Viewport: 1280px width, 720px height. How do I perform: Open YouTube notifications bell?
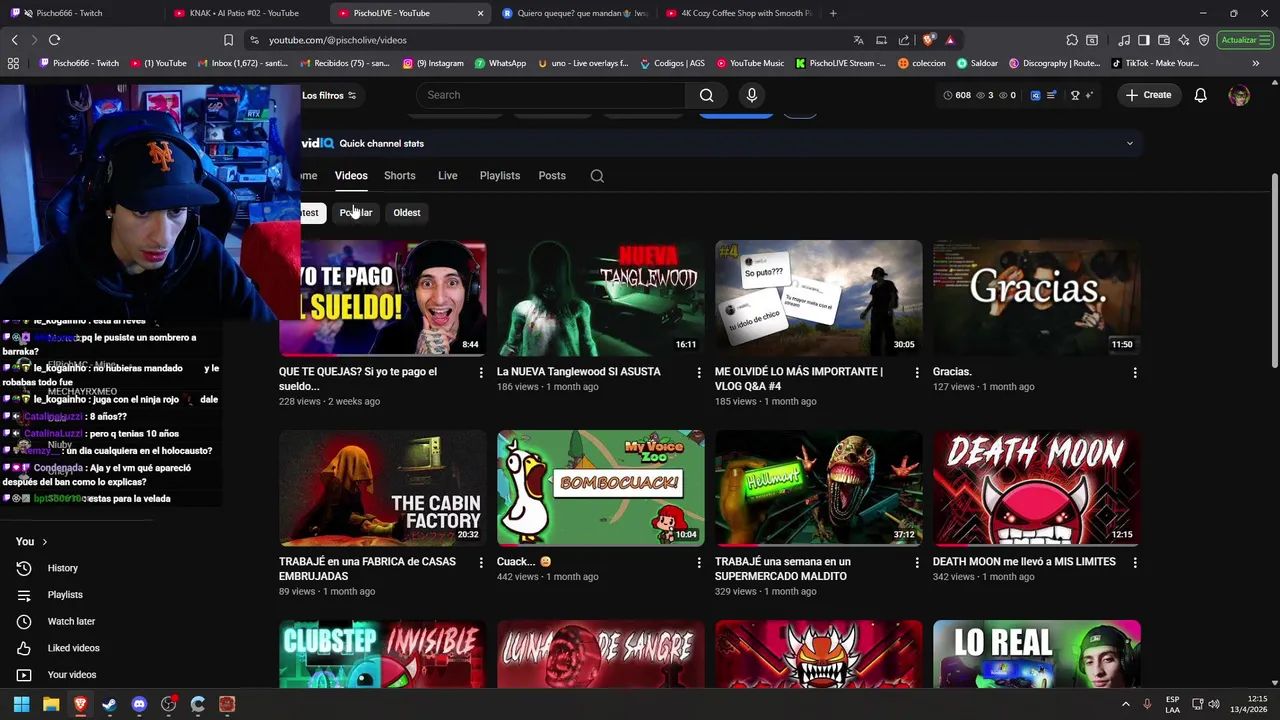(1200, 95)
